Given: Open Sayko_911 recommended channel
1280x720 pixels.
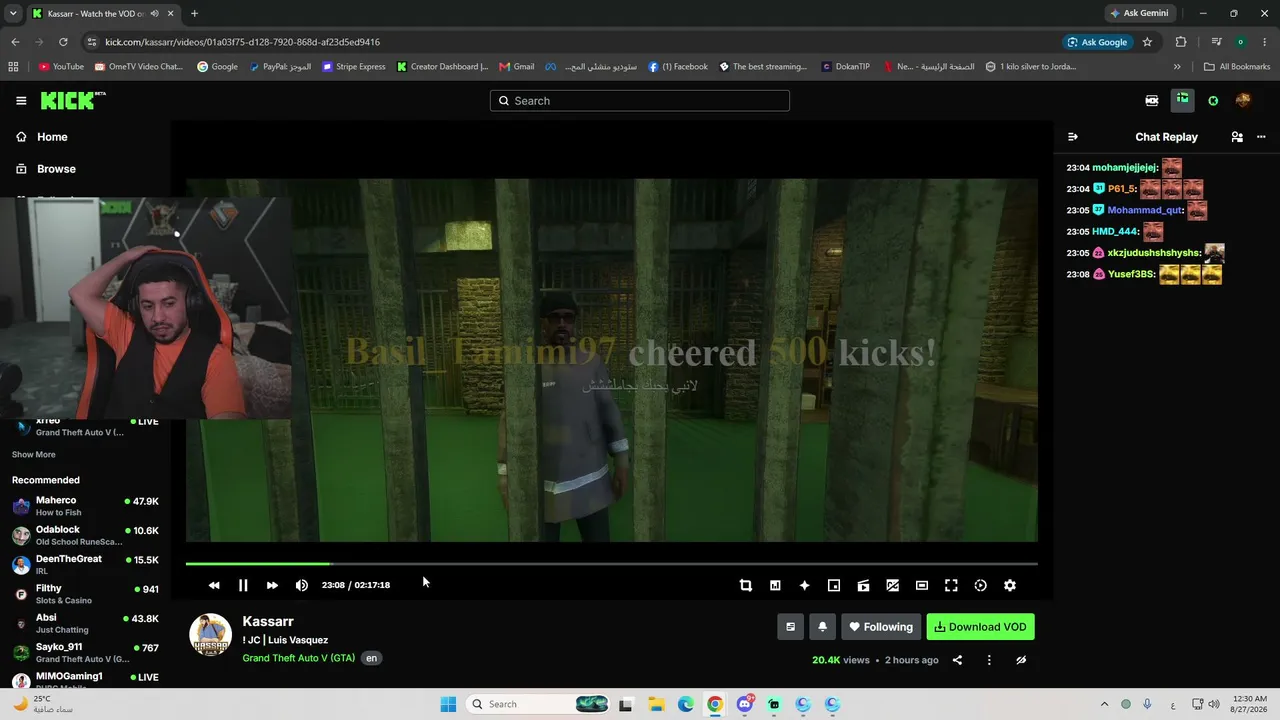Looking at the screenshot, I should click(85, 653).
